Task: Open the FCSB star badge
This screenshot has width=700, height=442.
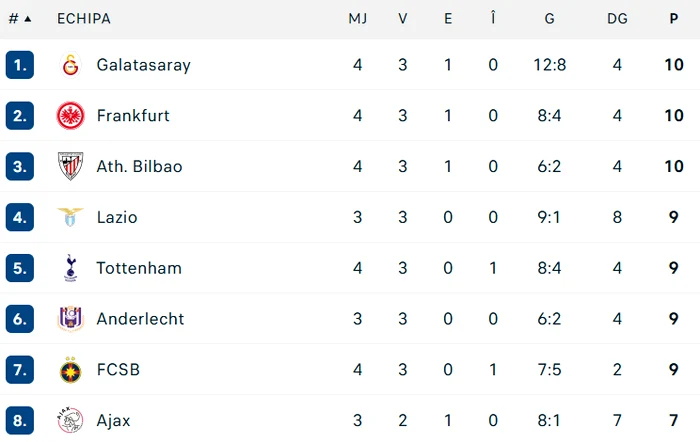Action: tap(71, 370)
